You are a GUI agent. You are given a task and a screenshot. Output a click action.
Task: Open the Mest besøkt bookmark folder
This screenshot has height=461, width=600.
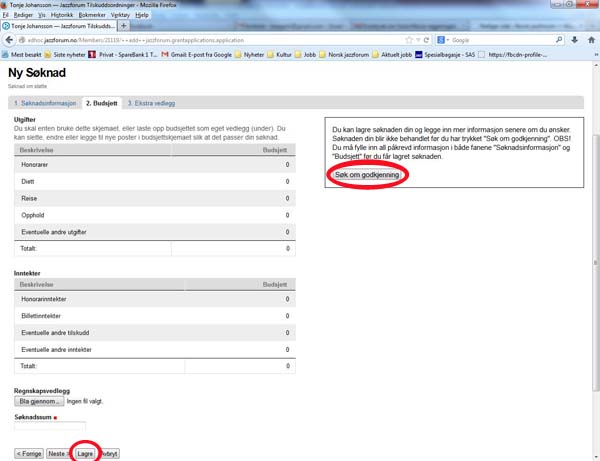point(22,53)
